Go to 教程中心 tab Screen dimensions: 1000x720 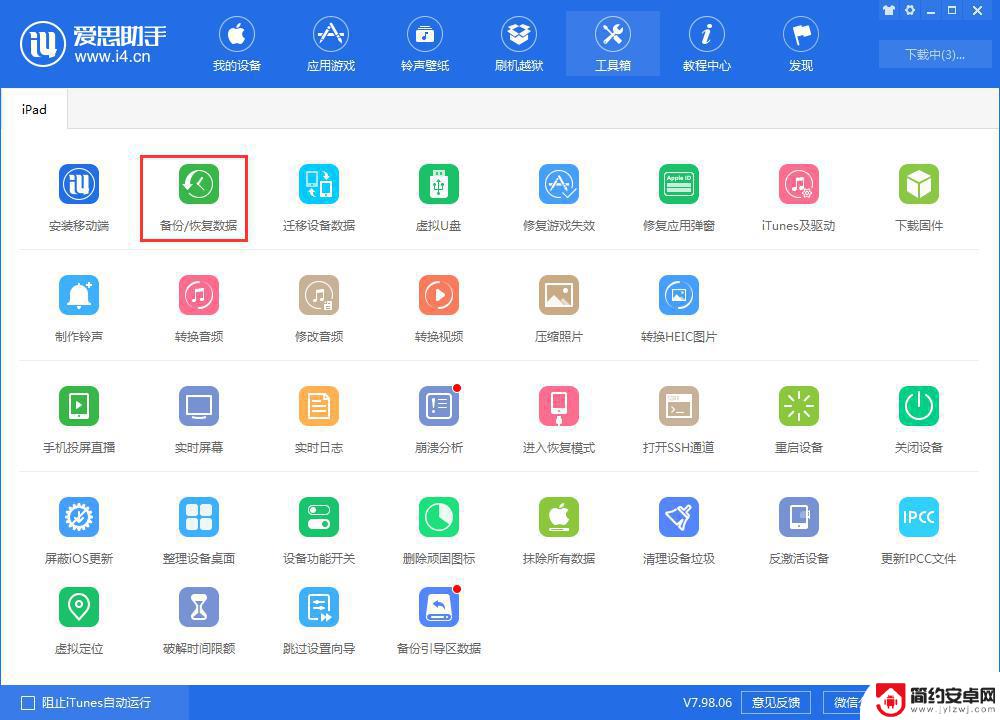coord(707,44)
